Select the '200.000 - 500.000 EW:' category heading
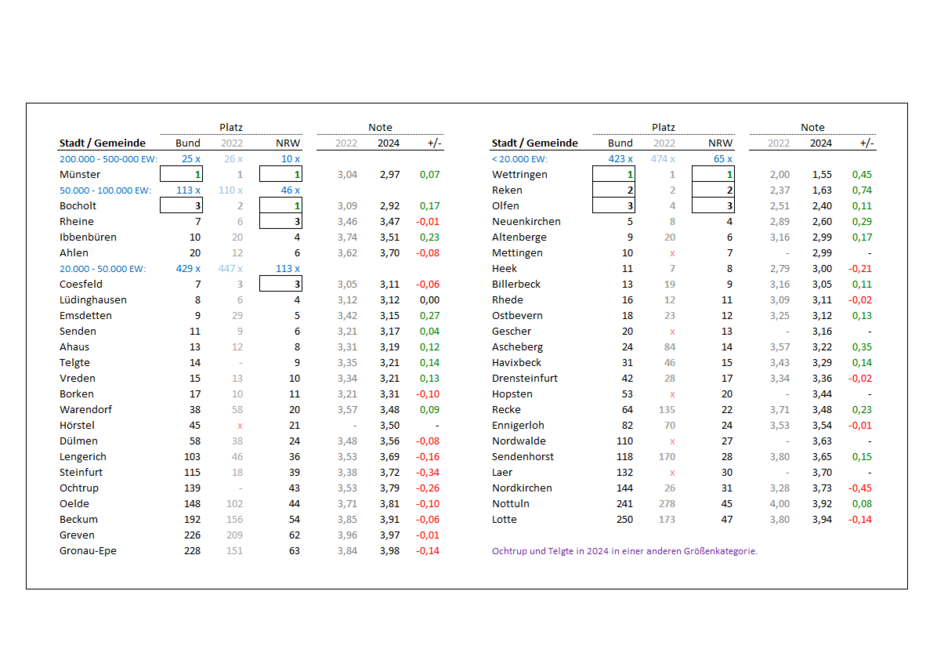Image resolution: width=926 pixels, height=671 pixels. point(108,159)
